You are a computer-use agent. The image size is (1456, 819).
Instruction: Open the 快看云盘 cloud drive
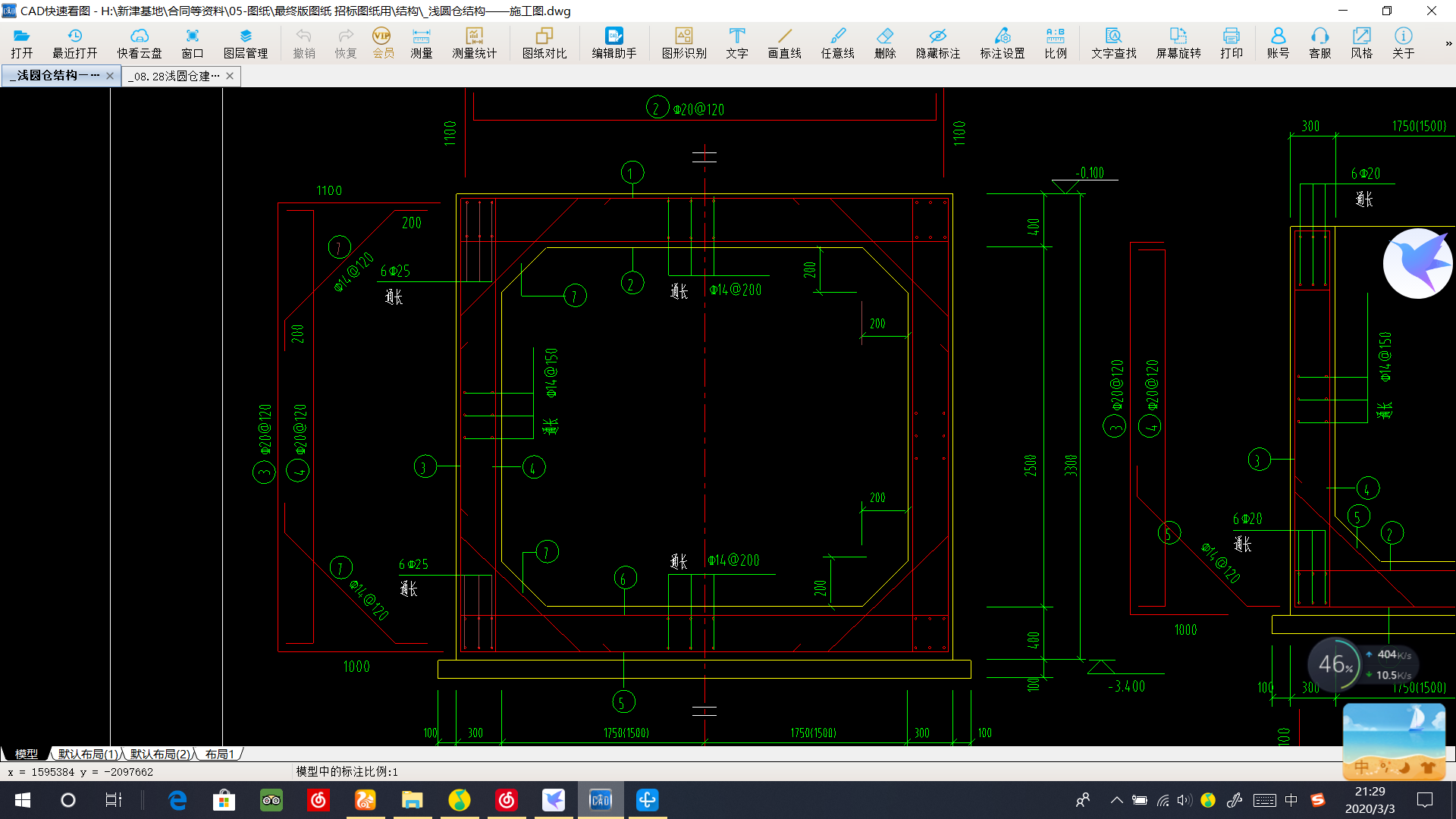[140, 43]
